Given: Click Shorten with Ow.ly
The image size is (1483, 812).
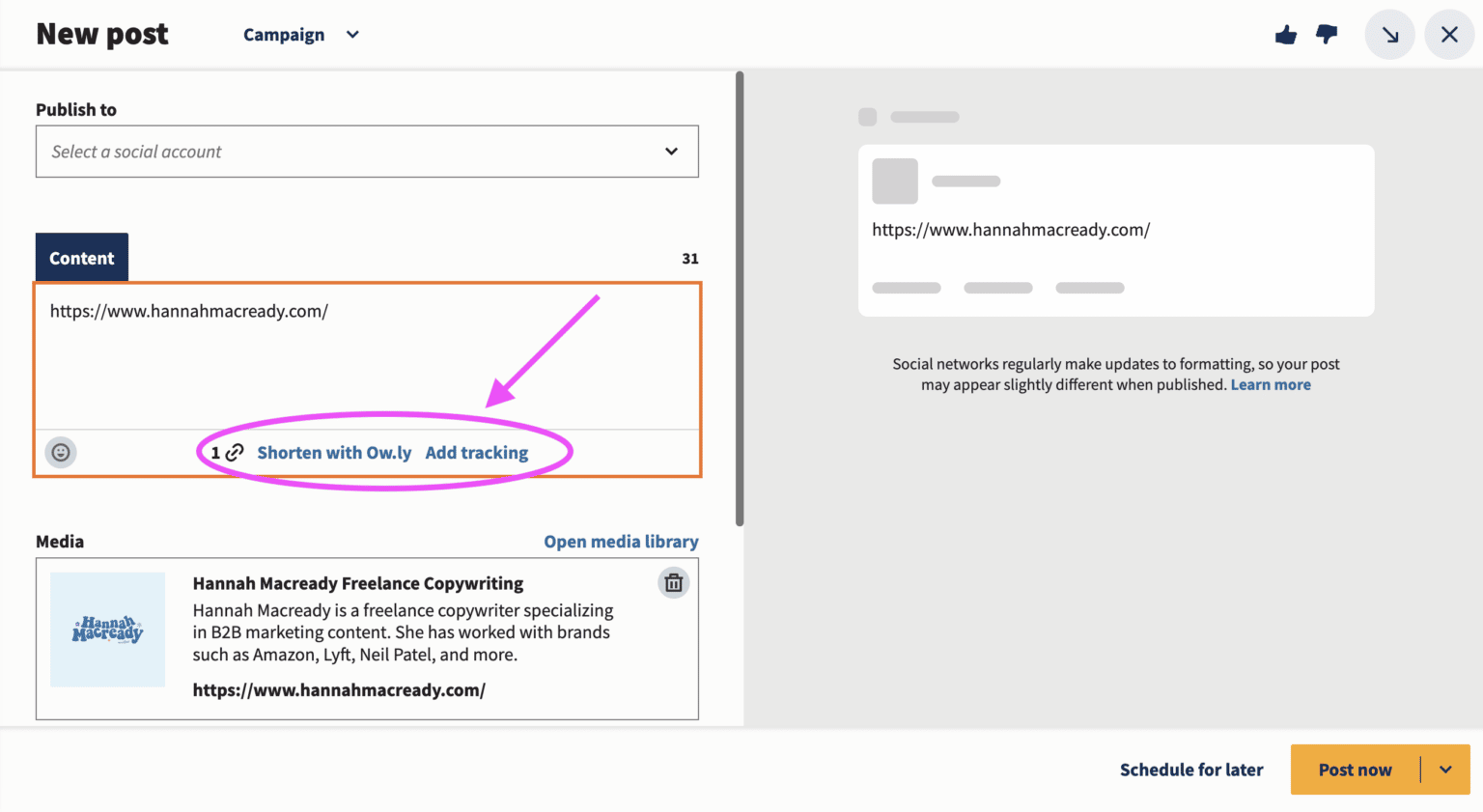Looking at the screenshot, I should click(x=334, y=453).
